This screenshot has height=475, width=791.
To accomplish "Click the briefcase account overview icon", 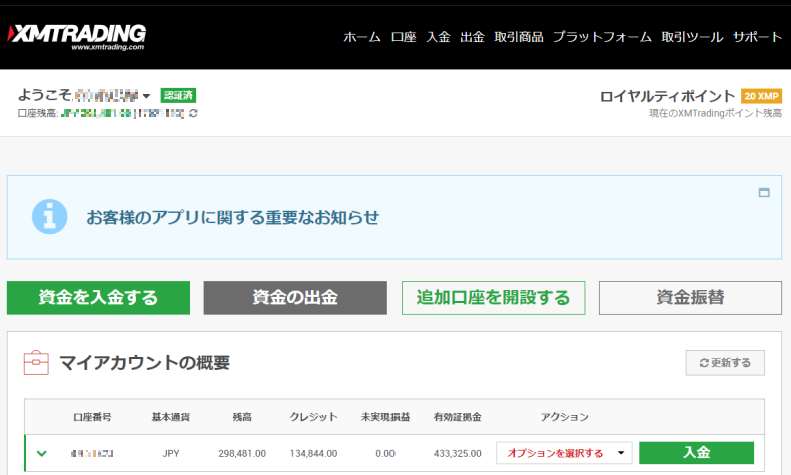I will point(36,363).
